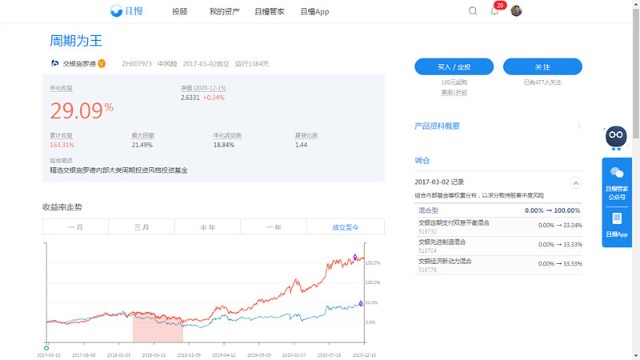
Task: Open 且慢管家 in the top navigation
Action: pyautogui.click(x=269, y=11)
